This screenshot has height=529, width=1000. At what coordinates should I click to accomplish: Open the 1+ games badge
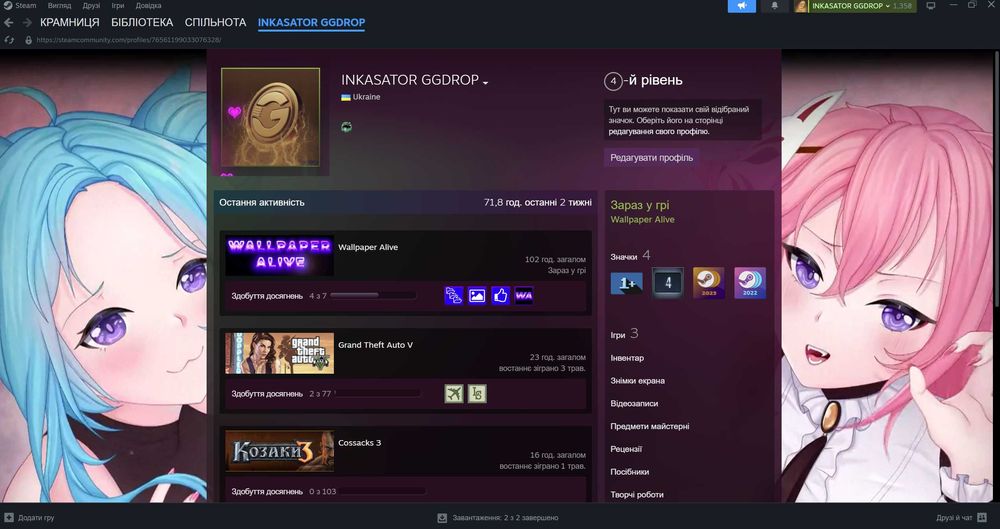click(x=627, y=283)
